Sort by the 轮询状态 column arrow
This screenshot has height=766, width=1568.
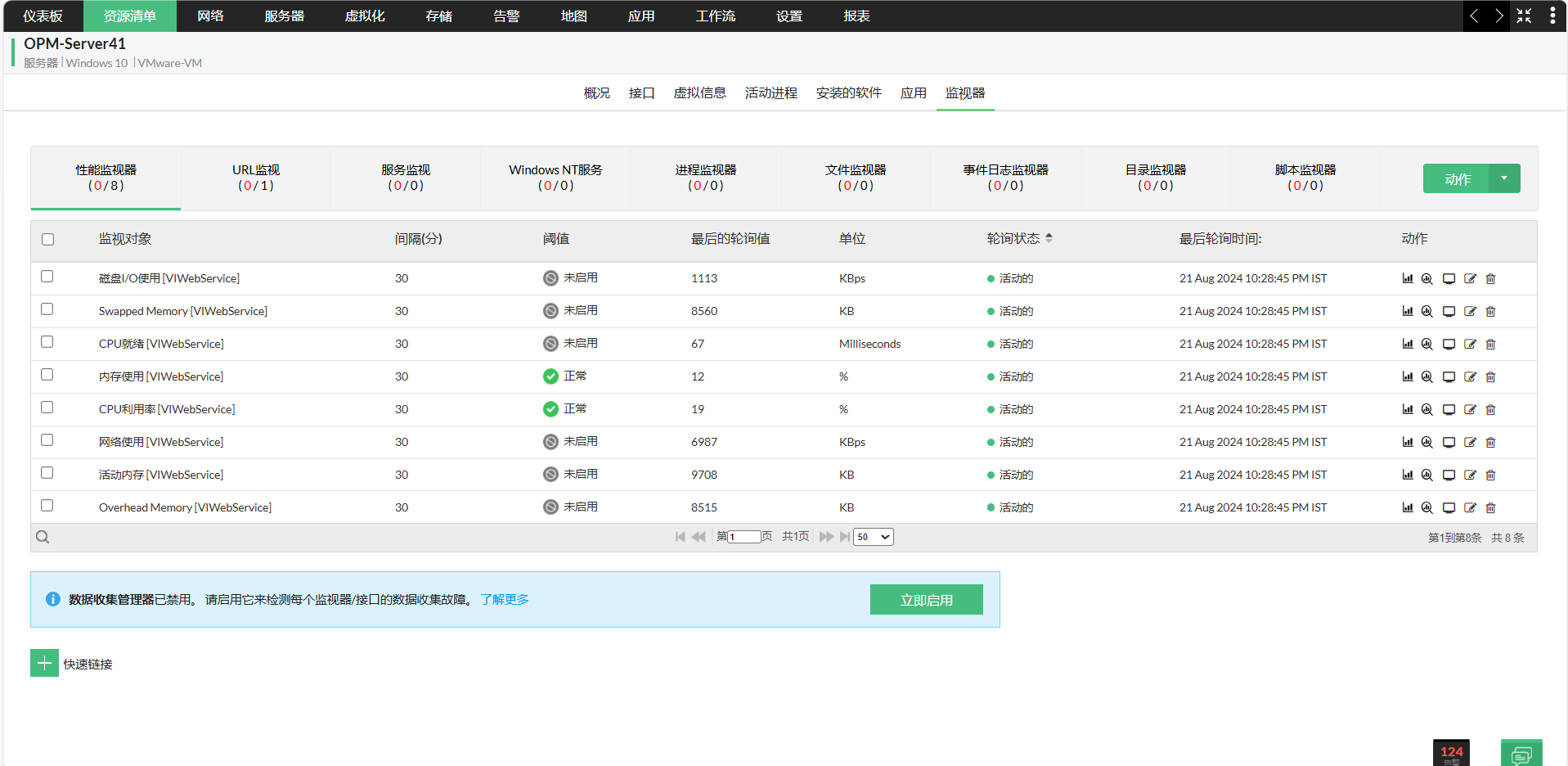click(1049, 238)
